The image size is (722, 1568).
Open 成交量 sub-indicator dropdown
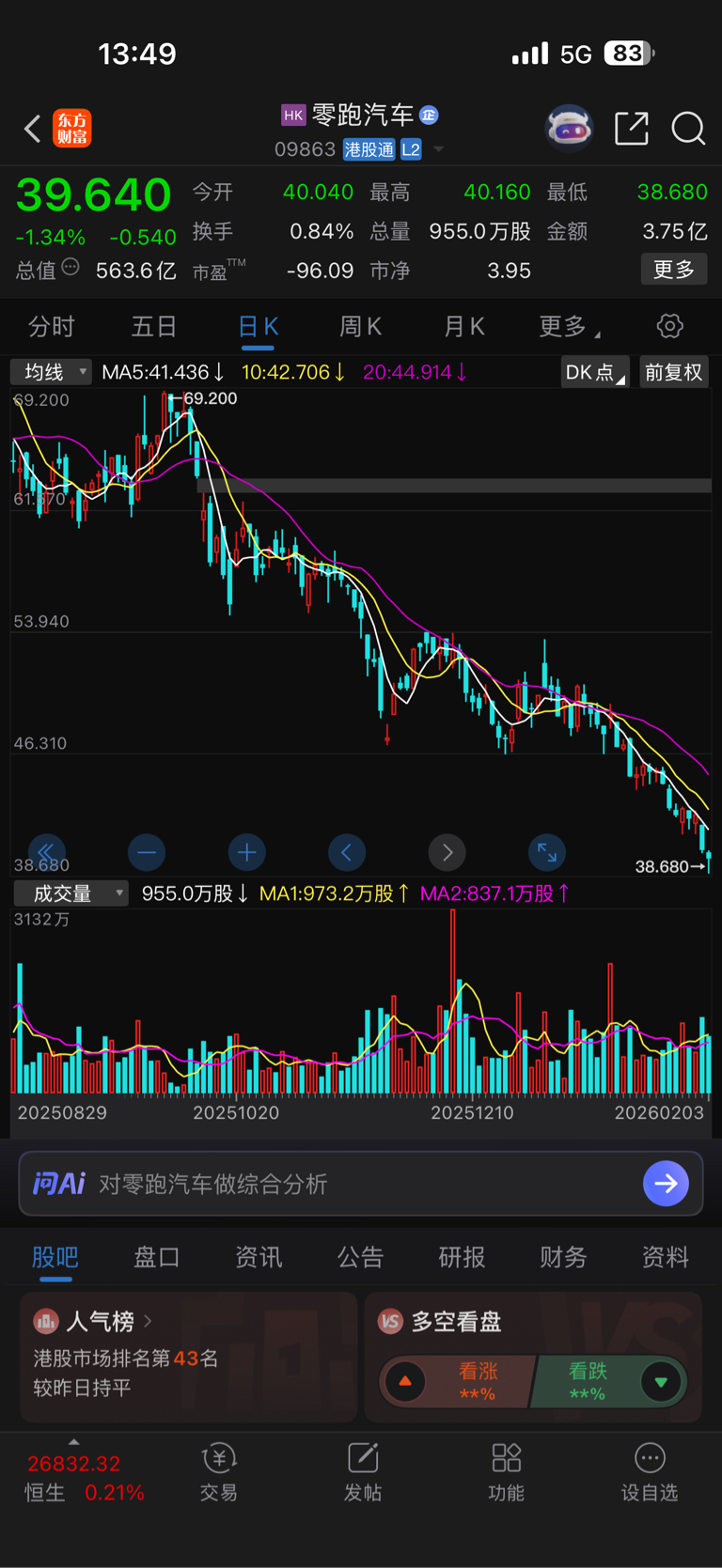click(x=71, y=893)
